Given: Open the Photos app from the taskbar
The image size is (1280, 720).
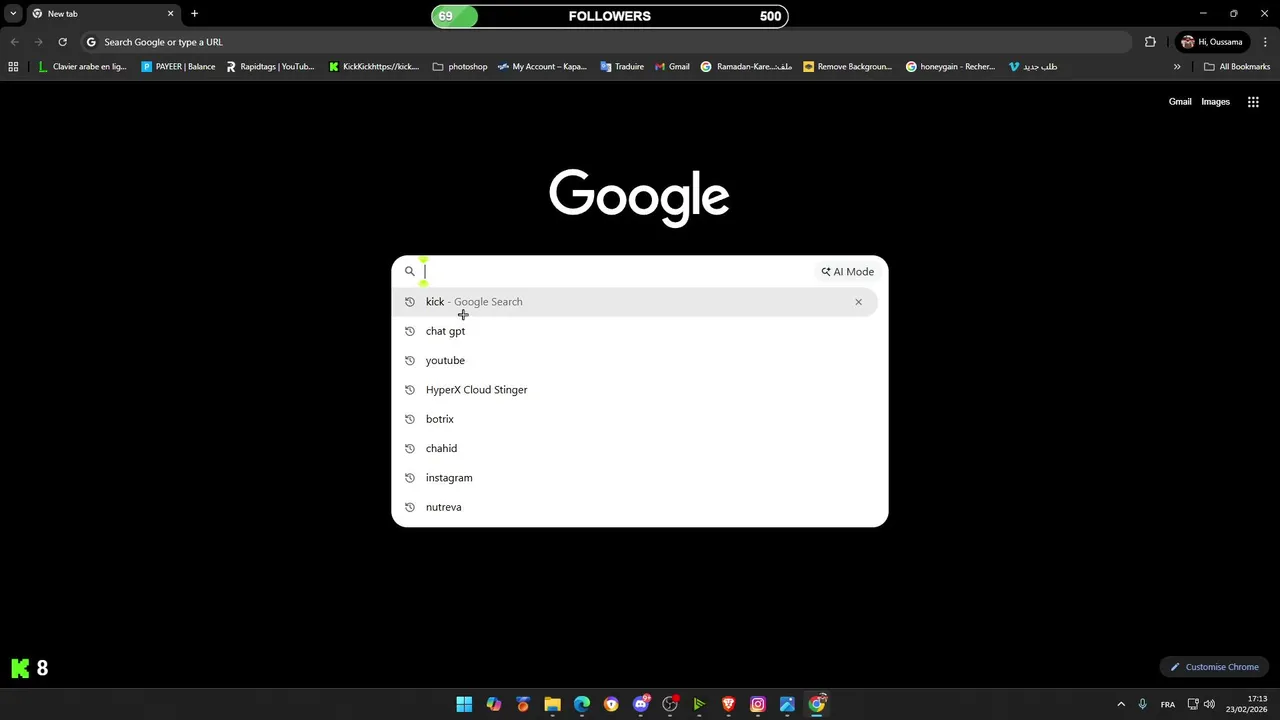Looking at the screenshot, I should (787, 704).
